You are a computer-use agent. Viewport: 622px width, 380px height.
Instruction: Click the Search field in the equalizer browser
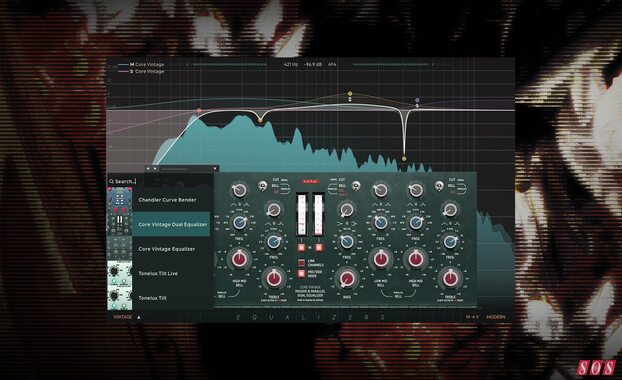pos(161,181)
